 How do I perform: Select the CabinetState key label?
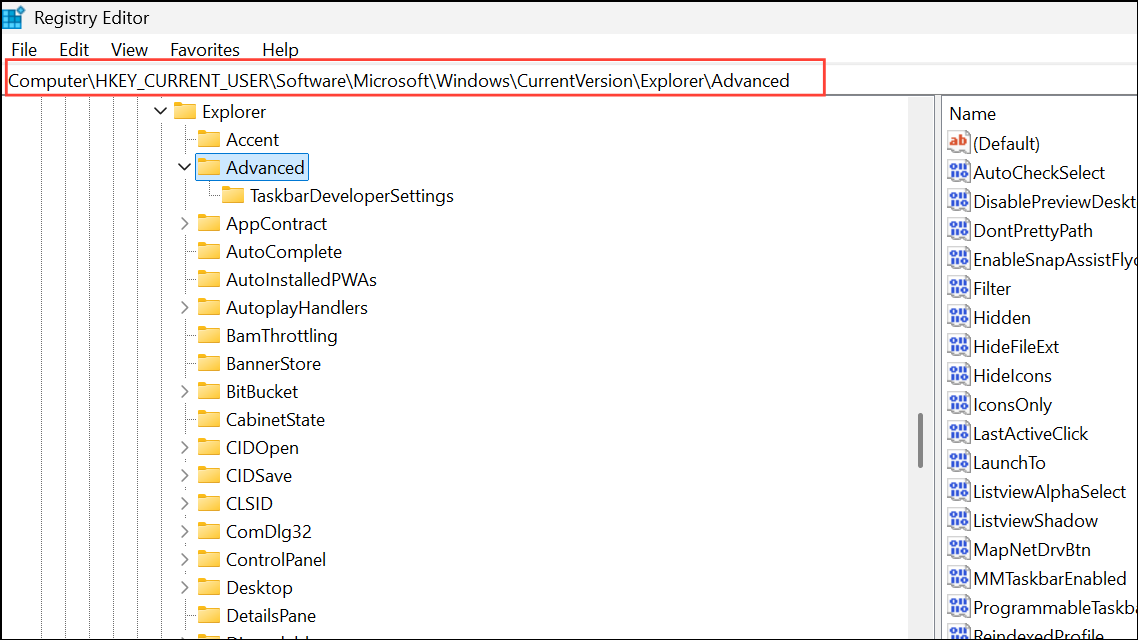click(x=275, y=420)
